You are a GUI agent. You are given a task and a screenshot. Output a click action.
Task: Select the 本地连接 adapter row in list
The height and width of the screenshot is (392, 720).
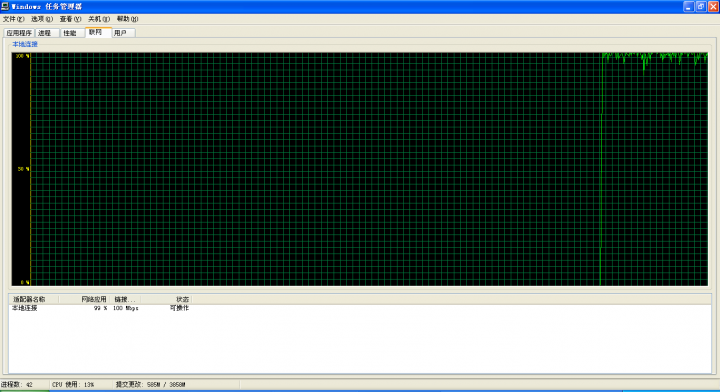(100, 308)
